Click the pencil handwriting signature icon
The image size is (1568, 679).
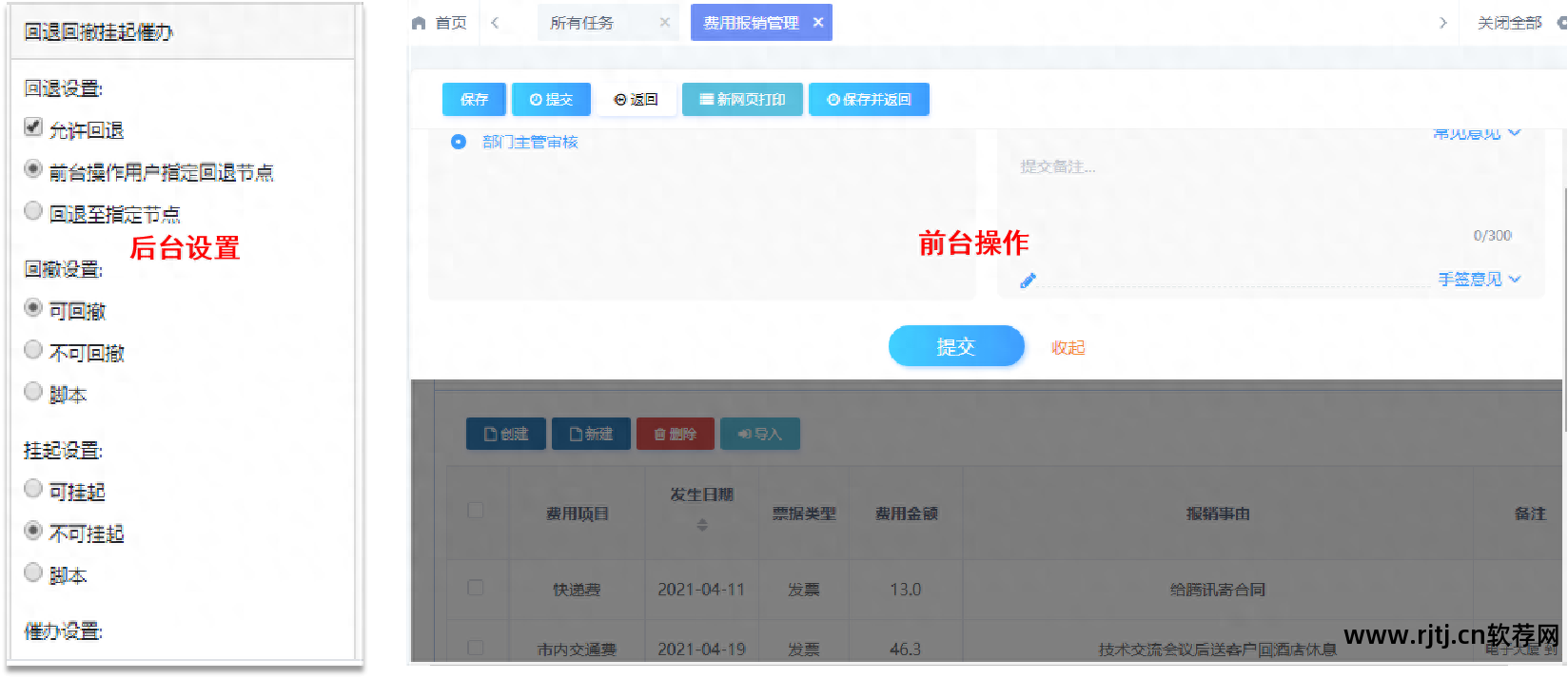tap(1028, 281)
